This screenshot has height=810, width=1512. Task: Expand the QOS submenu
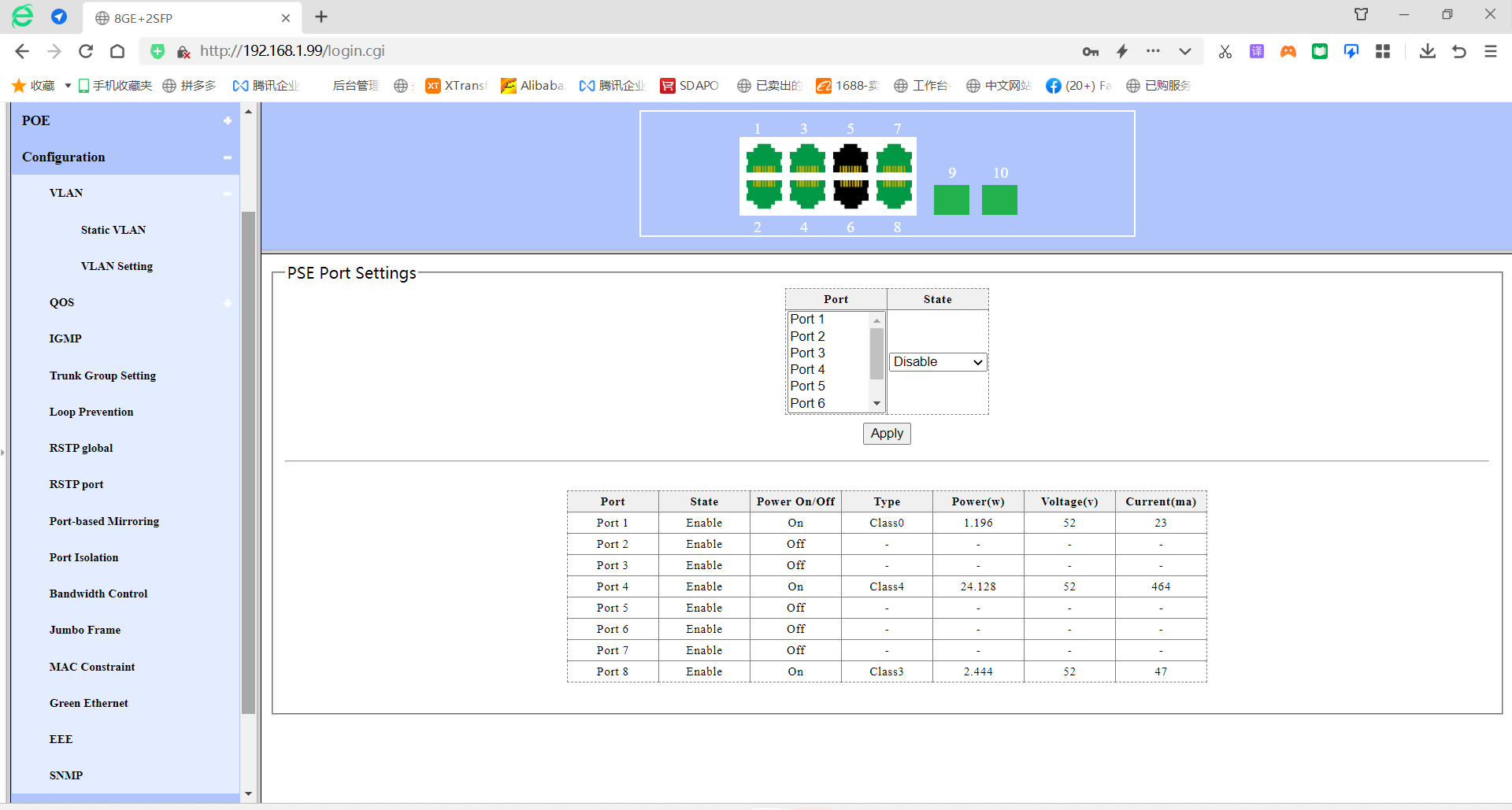click(x=228, y=303)
